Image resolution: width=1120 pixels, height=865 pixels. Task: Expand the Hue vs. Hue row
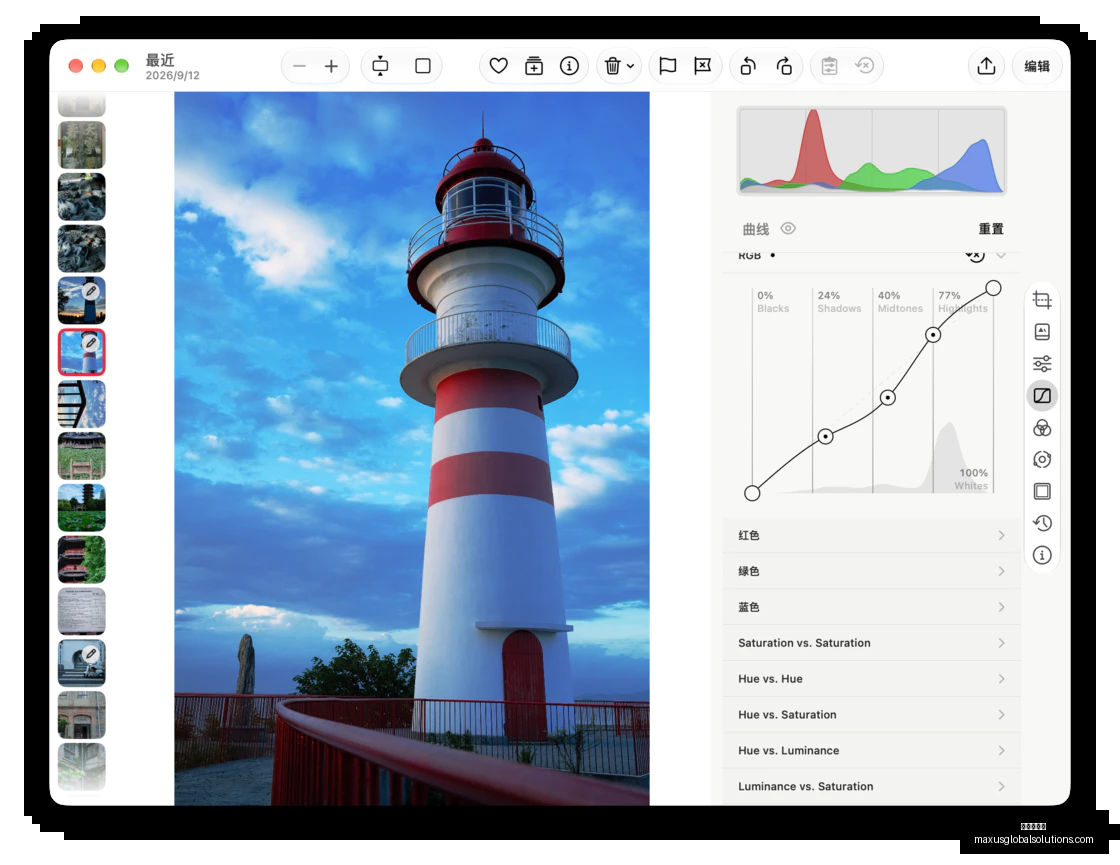[x=871, y=679]
